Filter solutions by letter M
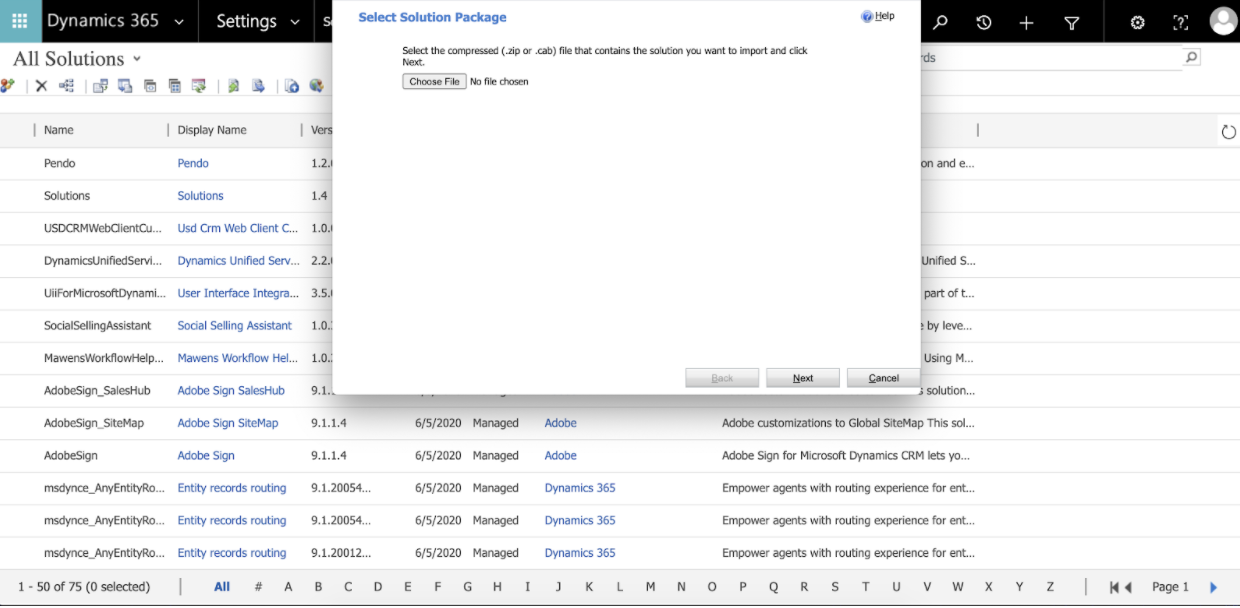 [650, 587]
